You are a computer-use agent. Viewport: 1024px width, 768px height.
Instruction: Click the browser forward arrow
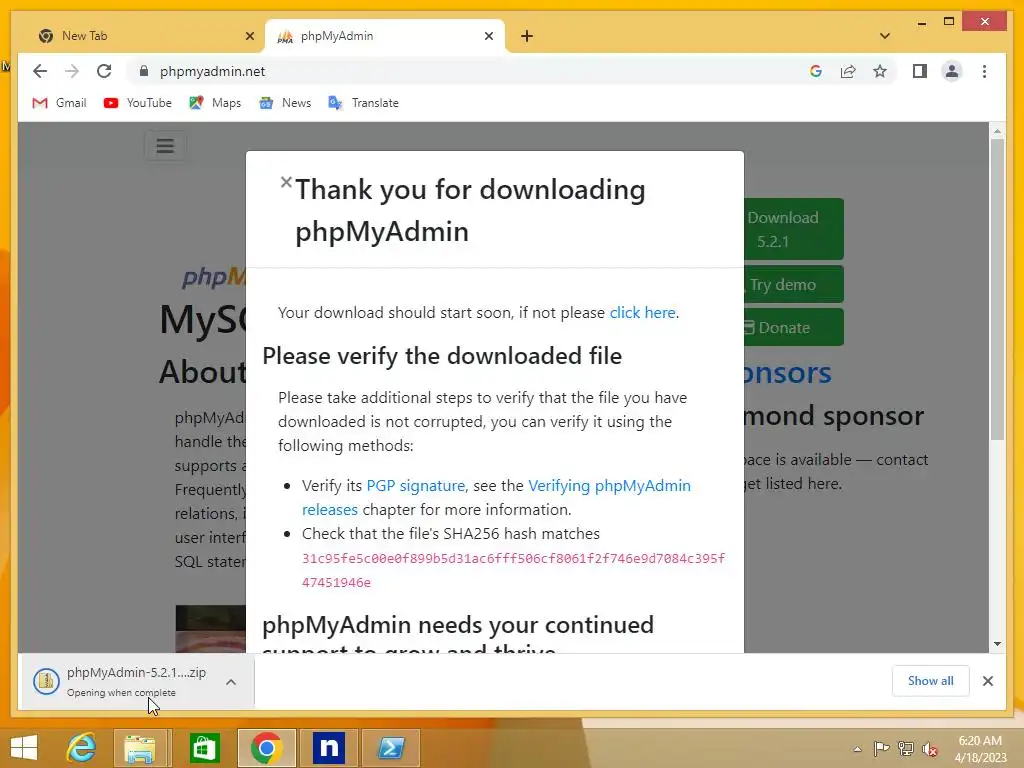[72, 71]
